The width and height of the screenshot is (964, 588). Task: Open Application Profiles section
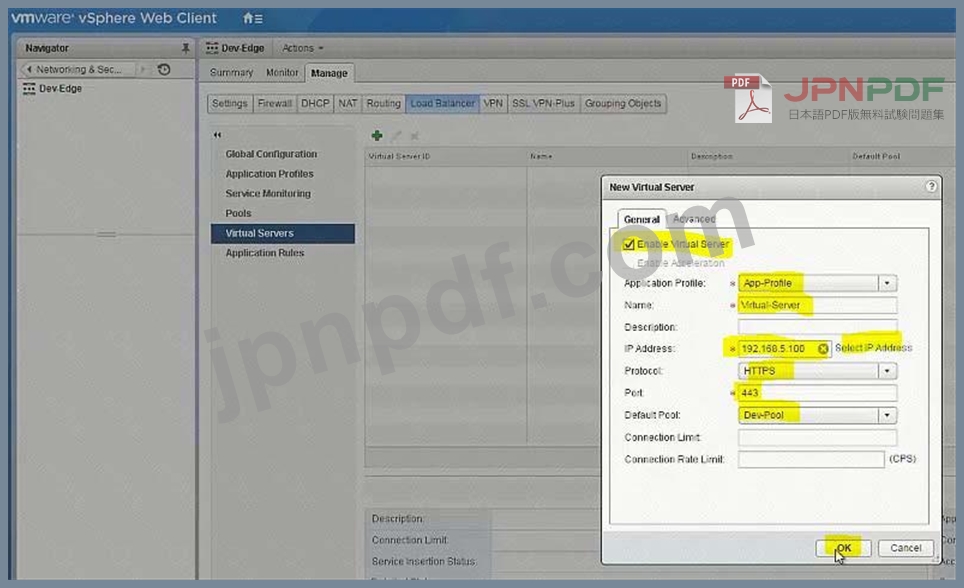(269, 173)
